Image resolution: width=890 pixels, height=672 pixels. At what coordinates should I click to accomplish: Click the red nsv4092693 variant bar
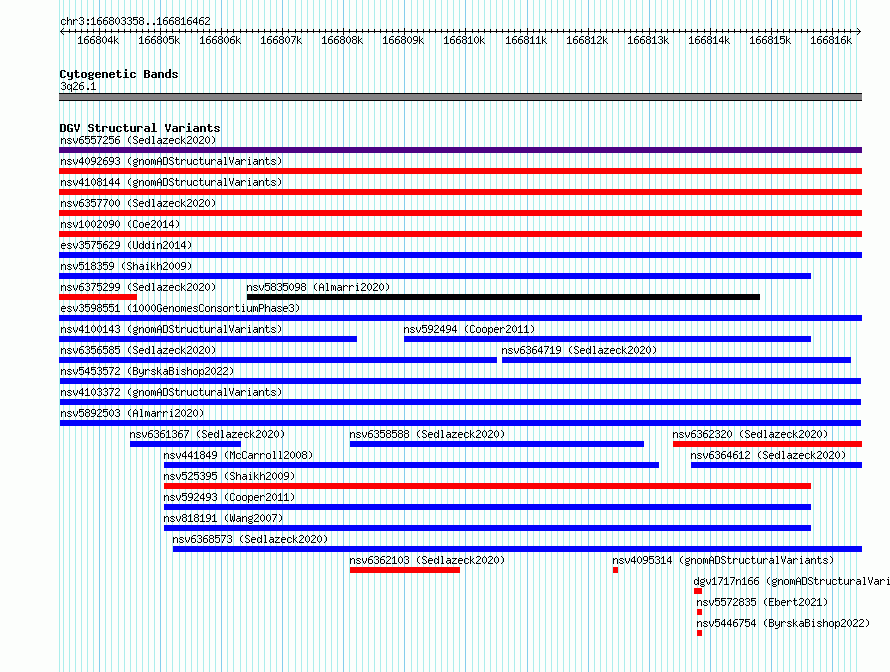pos(460,171)
